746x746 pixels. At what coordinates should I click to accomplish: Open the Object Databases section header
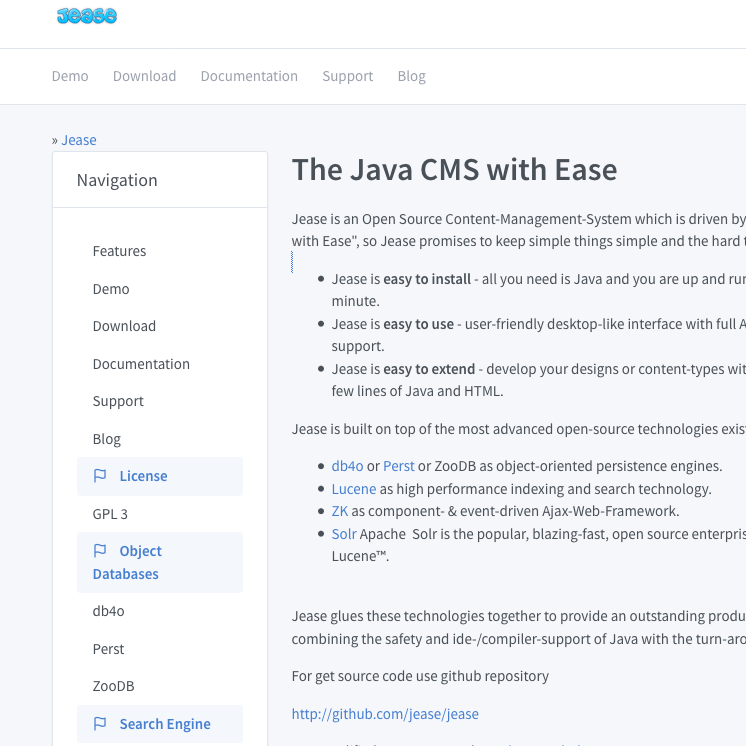[x=160, y=562]
